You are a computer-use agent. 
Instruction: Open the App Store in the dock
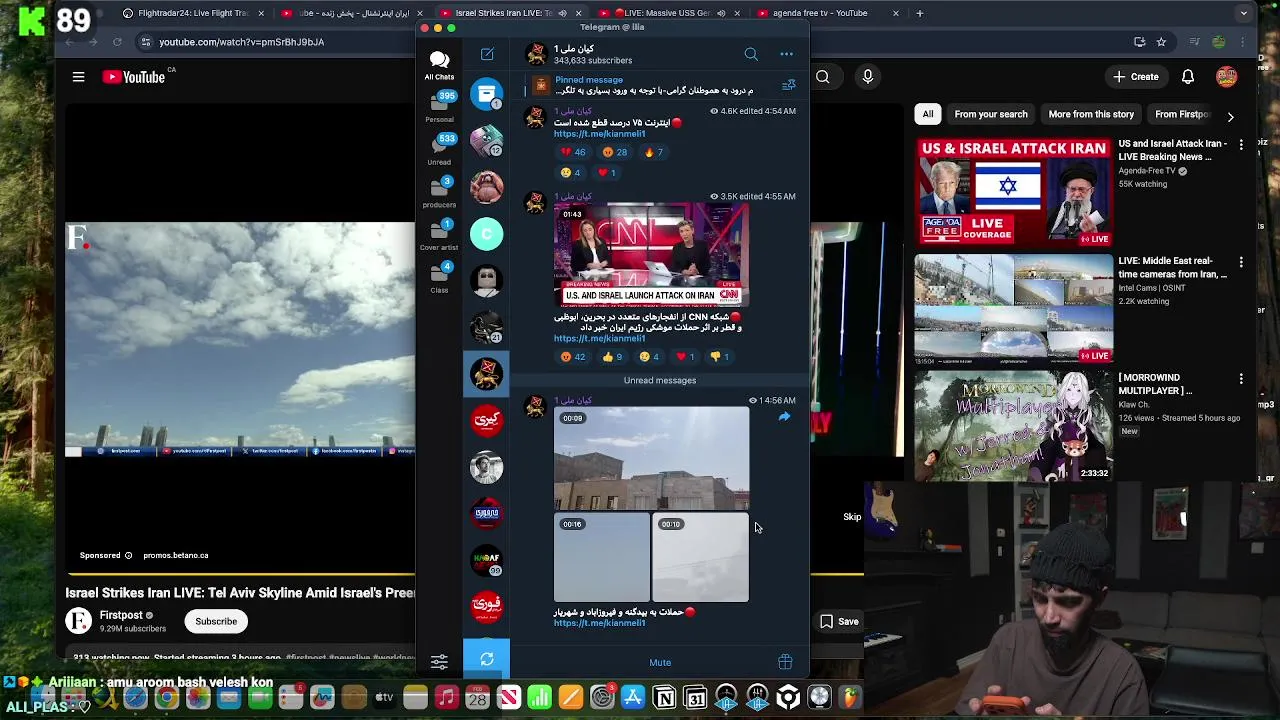click(x=633, y=697)
